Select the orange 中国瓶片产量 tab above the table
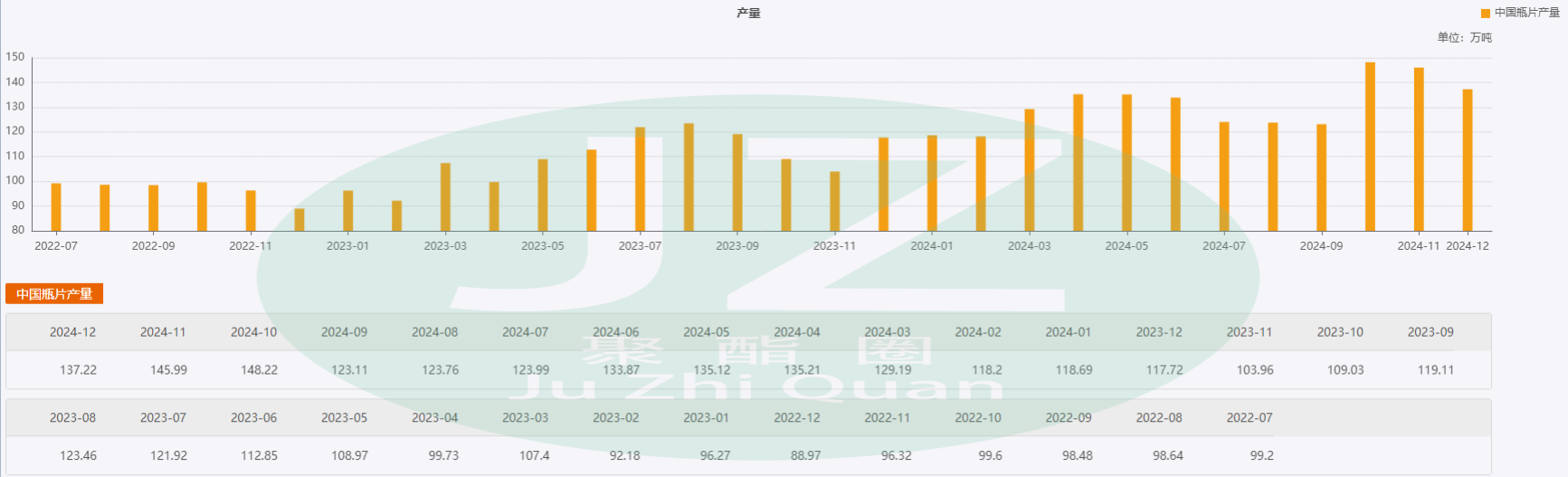Image resolution: width=1568 pixels, height=477 pixels. (x=54, y=294)
